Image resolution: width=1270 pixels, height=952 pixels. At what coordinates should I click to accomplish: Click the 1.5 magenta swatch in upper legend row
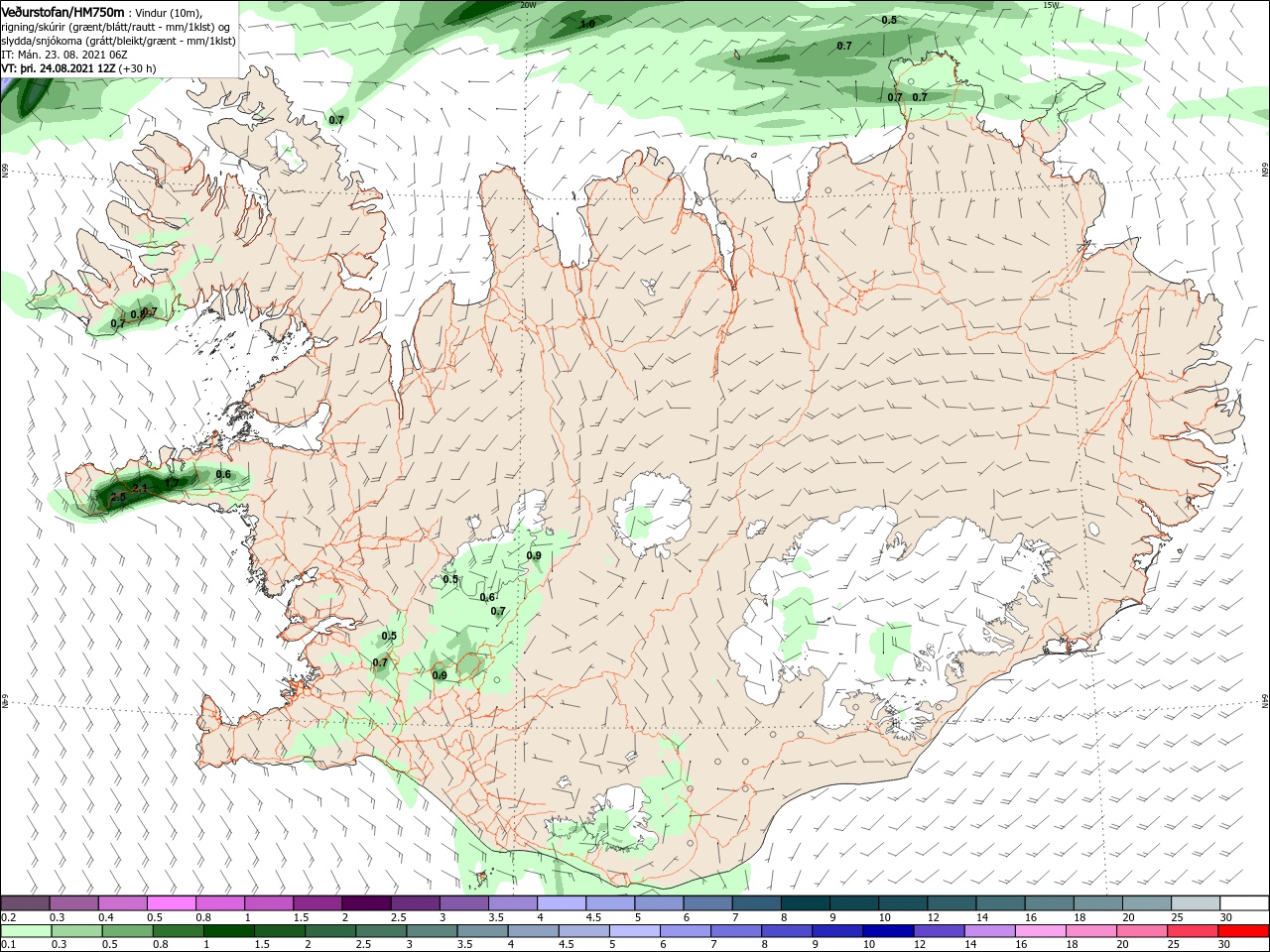[317, 902]
